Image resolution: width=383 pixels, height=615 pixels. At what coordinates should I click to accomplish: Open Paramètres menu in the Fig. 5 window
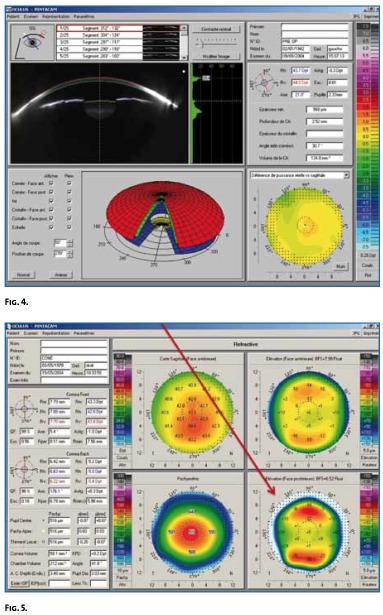(x=84, y=333)
